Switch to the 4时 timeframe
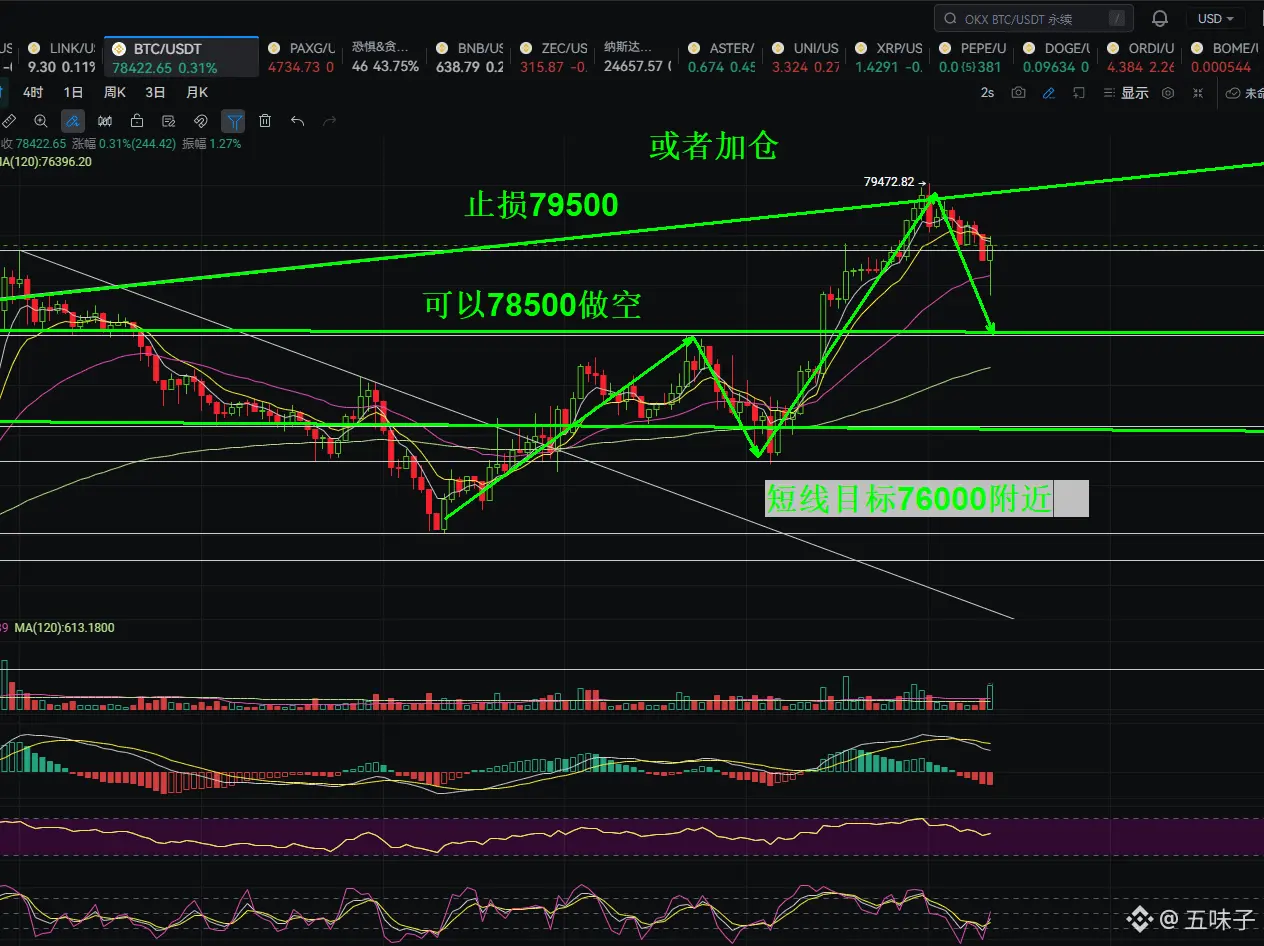1264x946 pixels. pyautogui.click(x=33, y=92)
